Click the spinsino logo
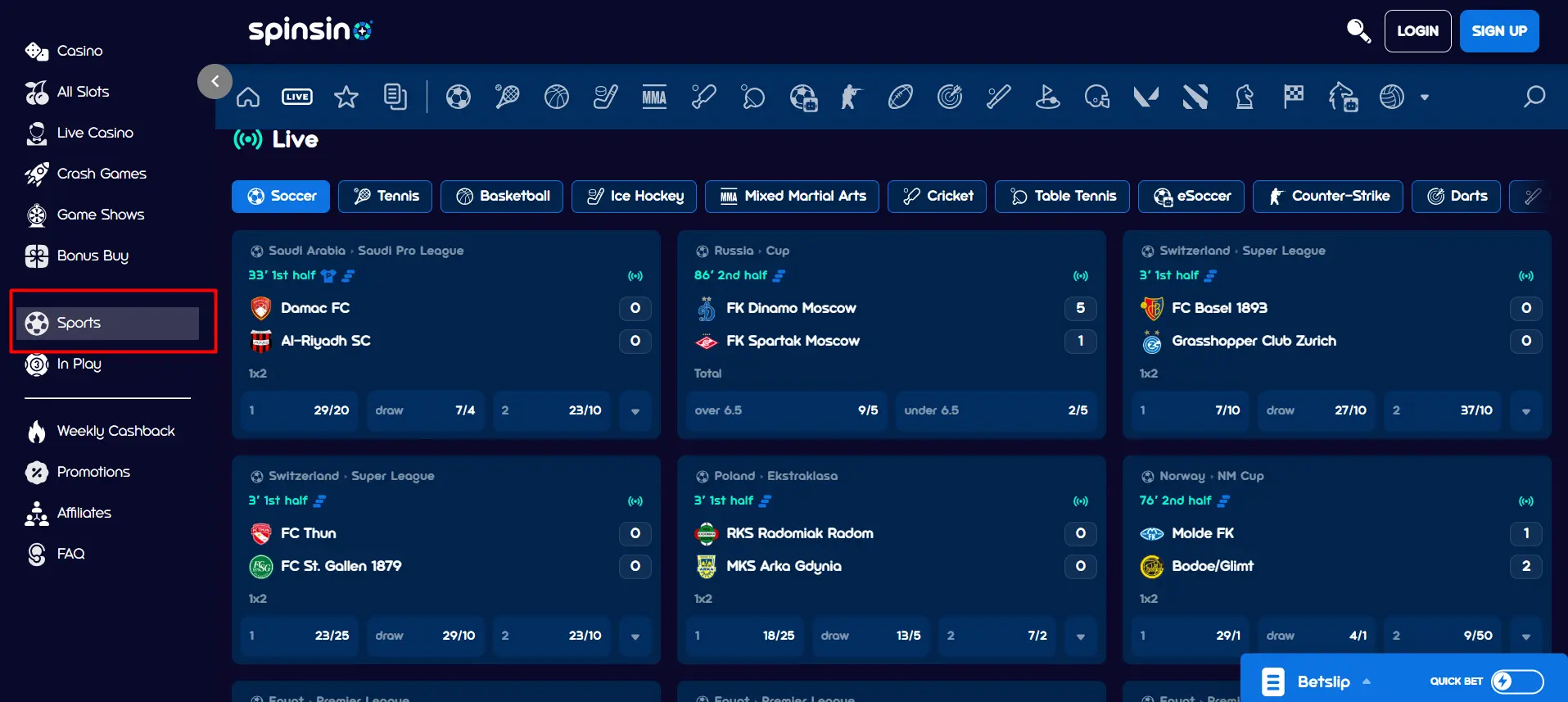The image size is (1568, 702). (x=310, y=31)
